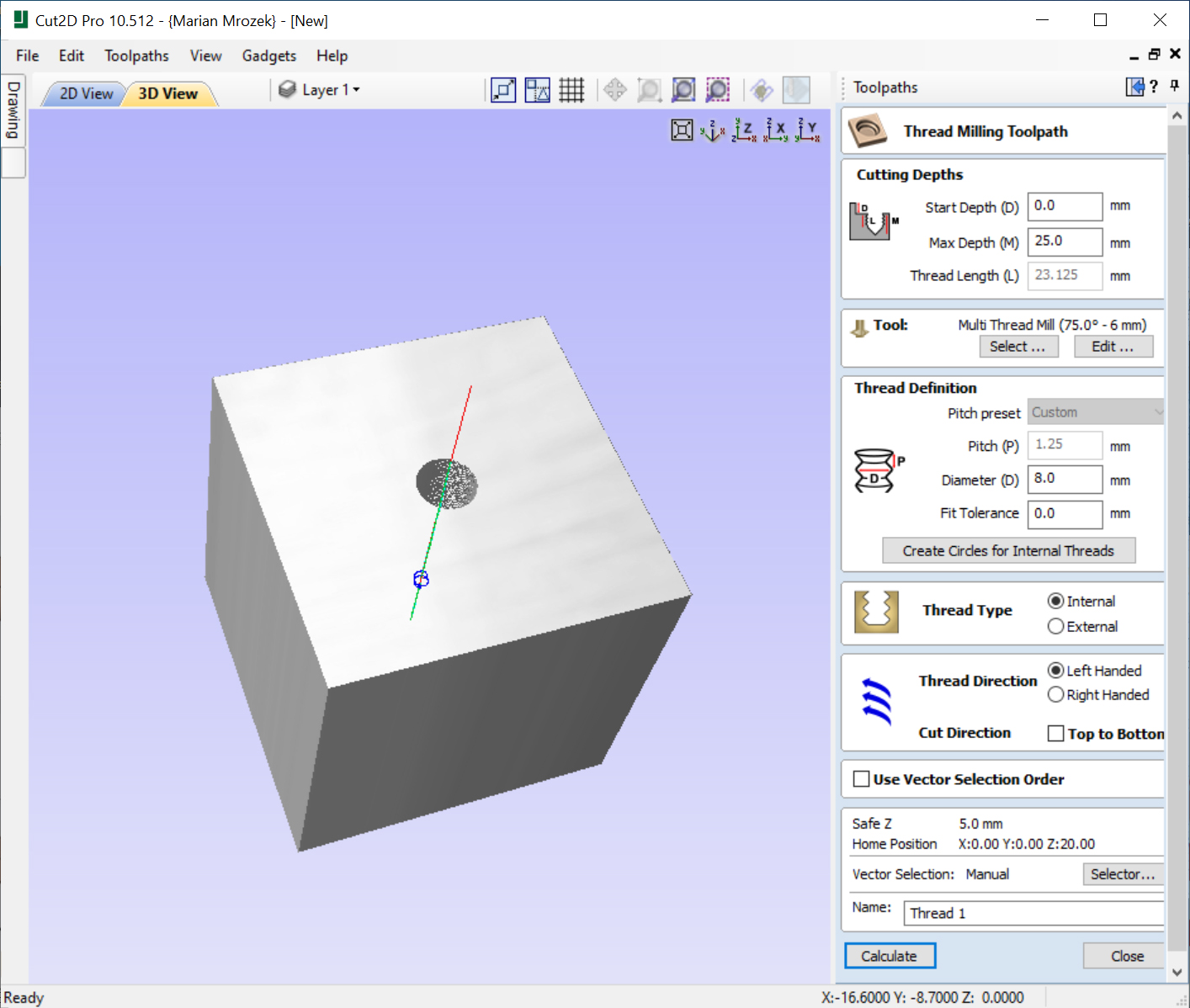Open the Gadgets menu
The width and height of the screenshot is (1190, 1008).
coord(268,56)
